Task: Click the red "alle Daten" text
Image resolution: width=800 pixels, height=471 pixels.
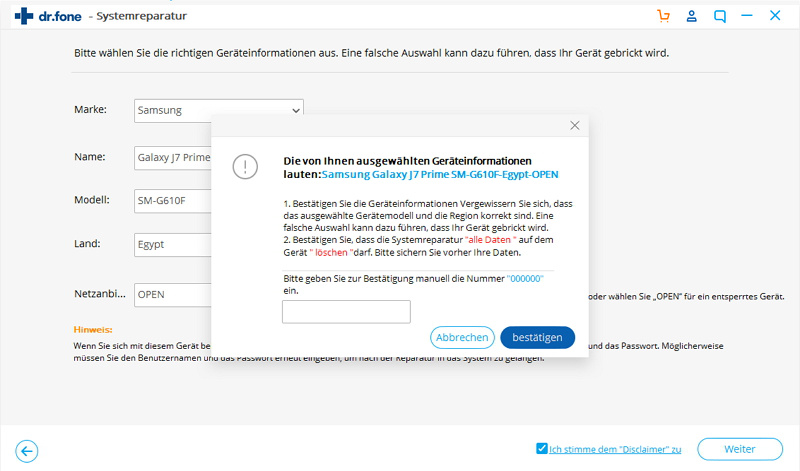Action: tap(490, 240)
